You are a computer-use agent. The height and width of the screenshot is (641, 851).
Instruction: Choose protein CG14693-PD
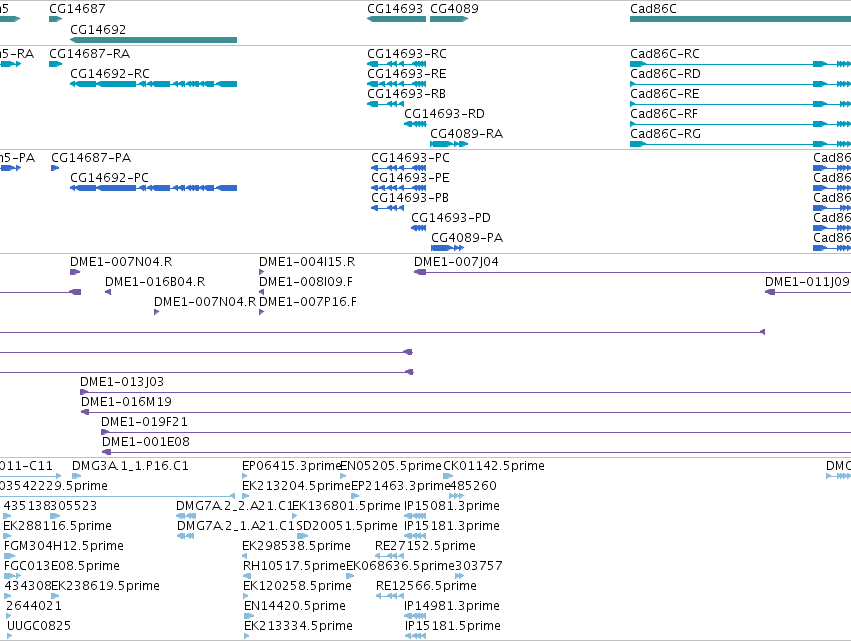click(x=451, y=218)
